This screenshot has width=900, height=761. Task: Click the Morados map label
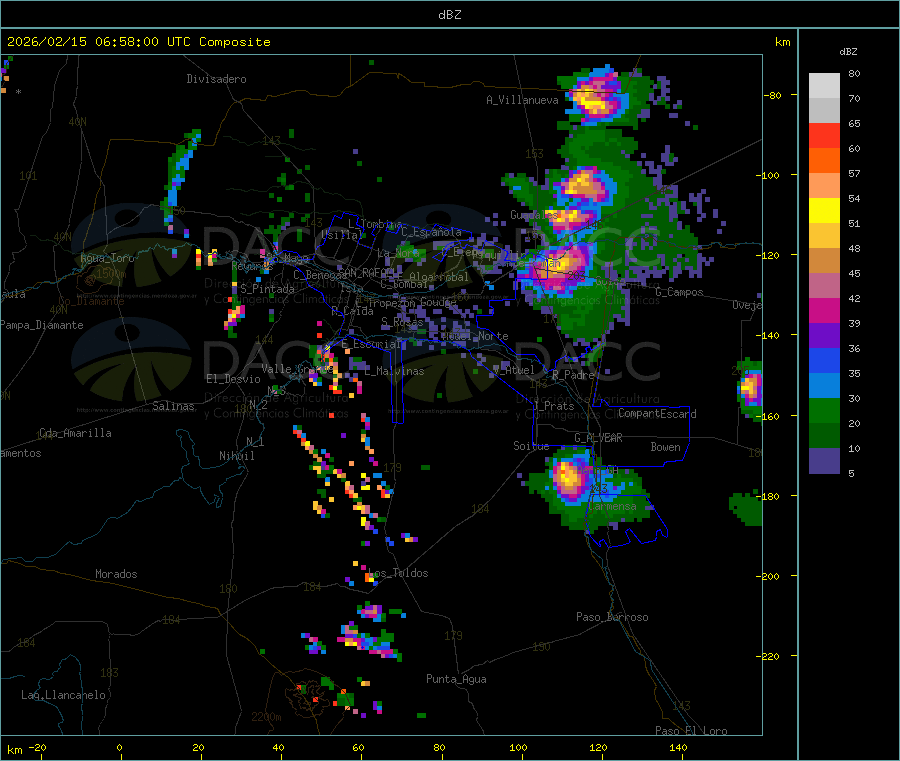pos(116,574)
